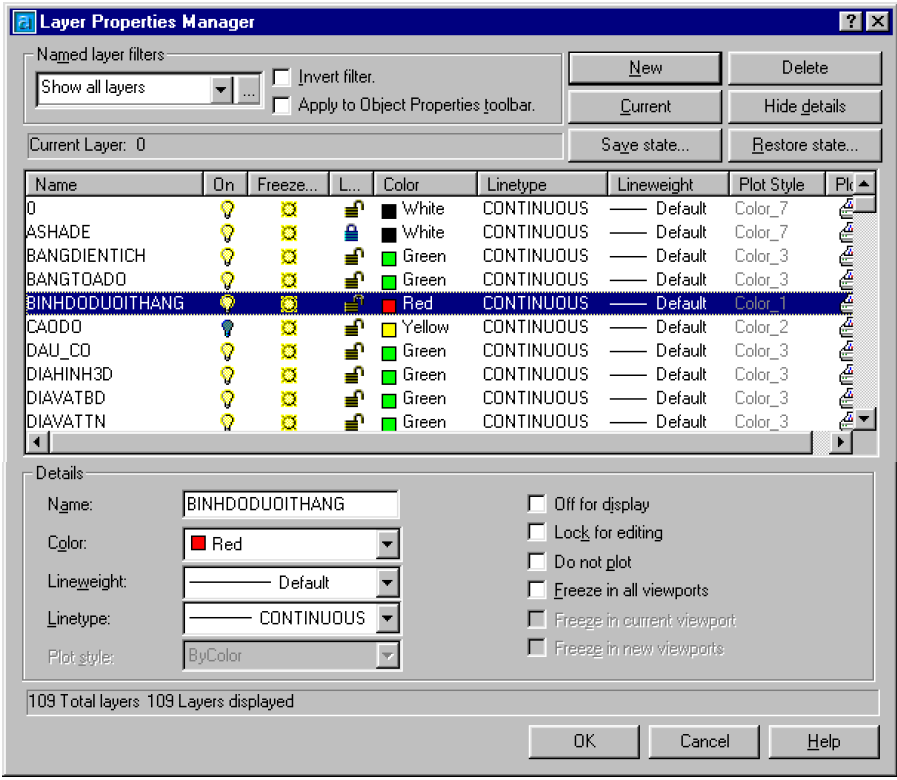Expand the Color dropdown showing Red
Viewport: 897px width, 780px height.
coord(387,544)
